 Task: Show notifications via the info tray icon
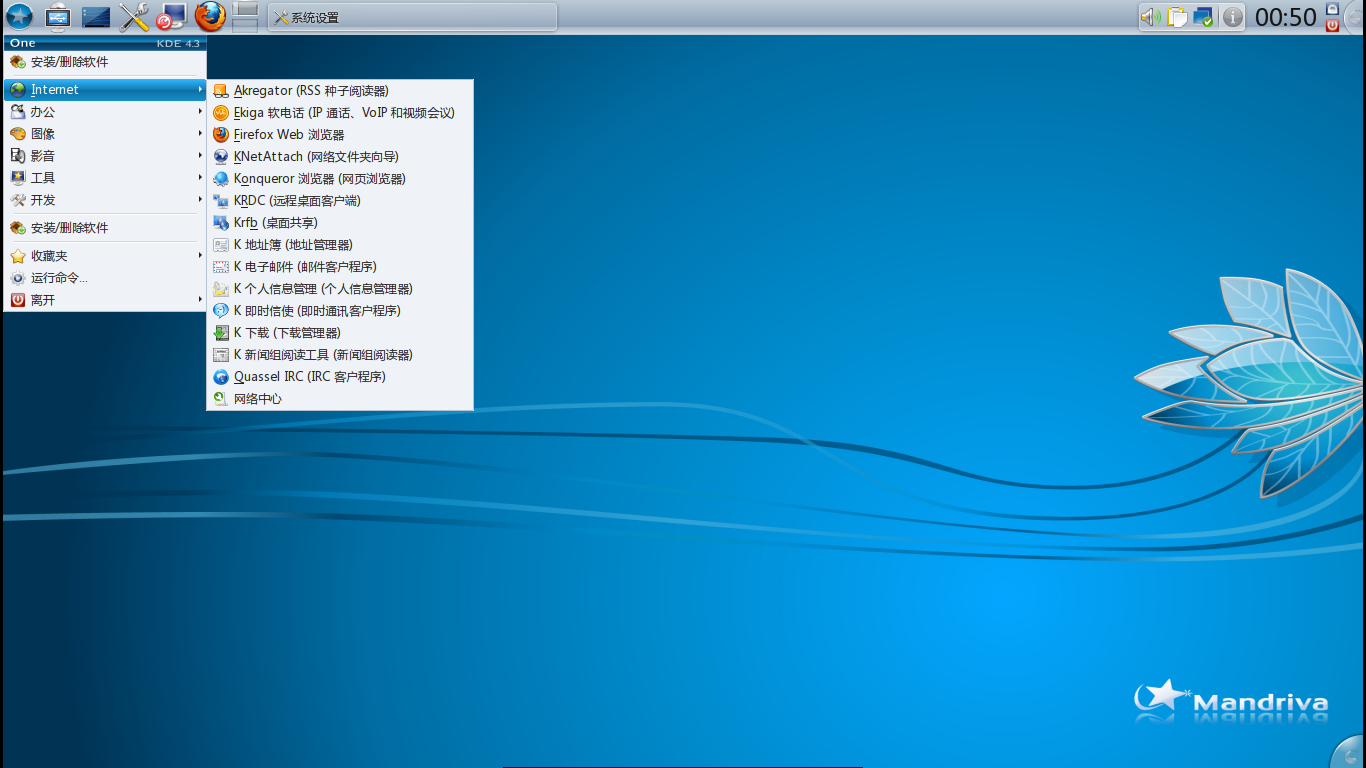point(1233,17)
